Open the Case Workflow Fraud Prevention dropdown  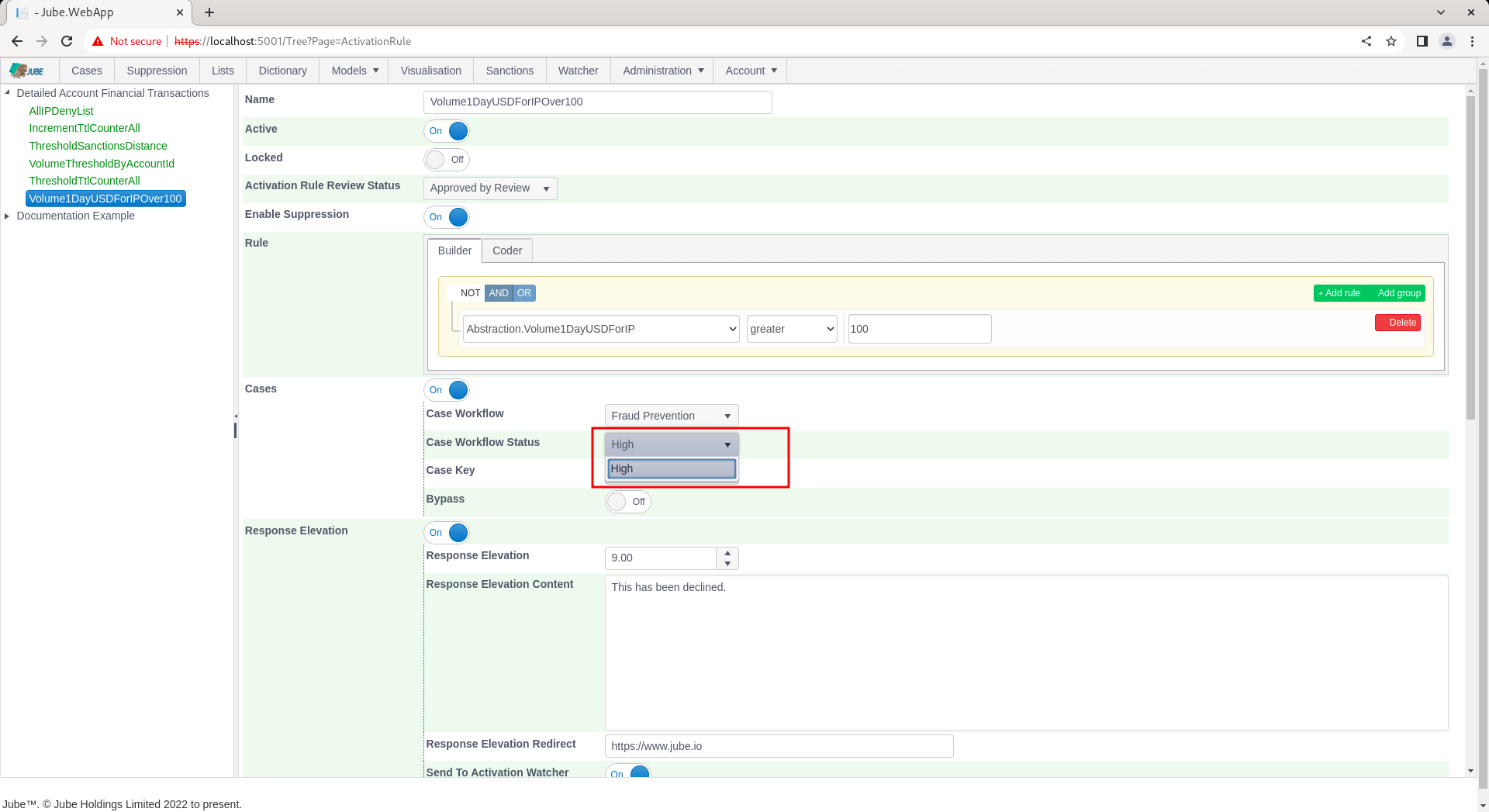(672, 416)
